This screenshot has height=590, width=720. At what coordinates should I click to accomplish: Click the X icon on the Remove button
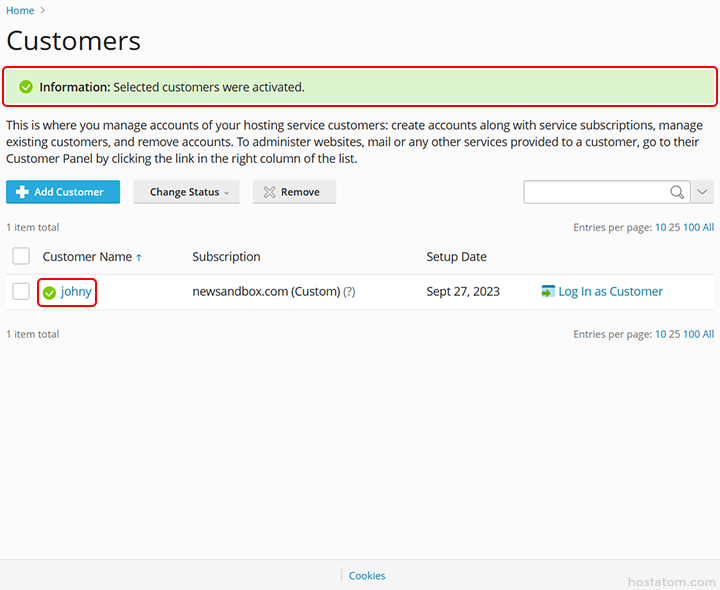269,192
